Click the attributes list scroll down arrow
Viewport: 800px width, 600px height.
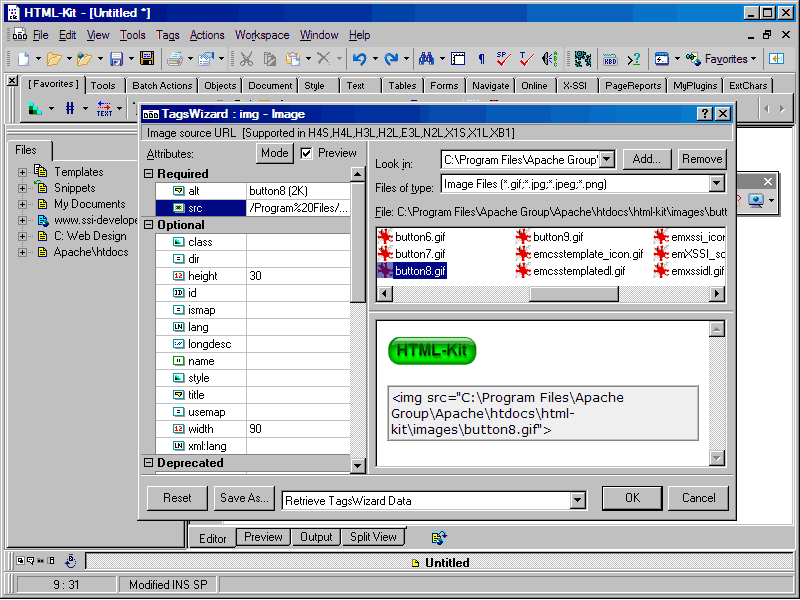click(x=358, y=465)
